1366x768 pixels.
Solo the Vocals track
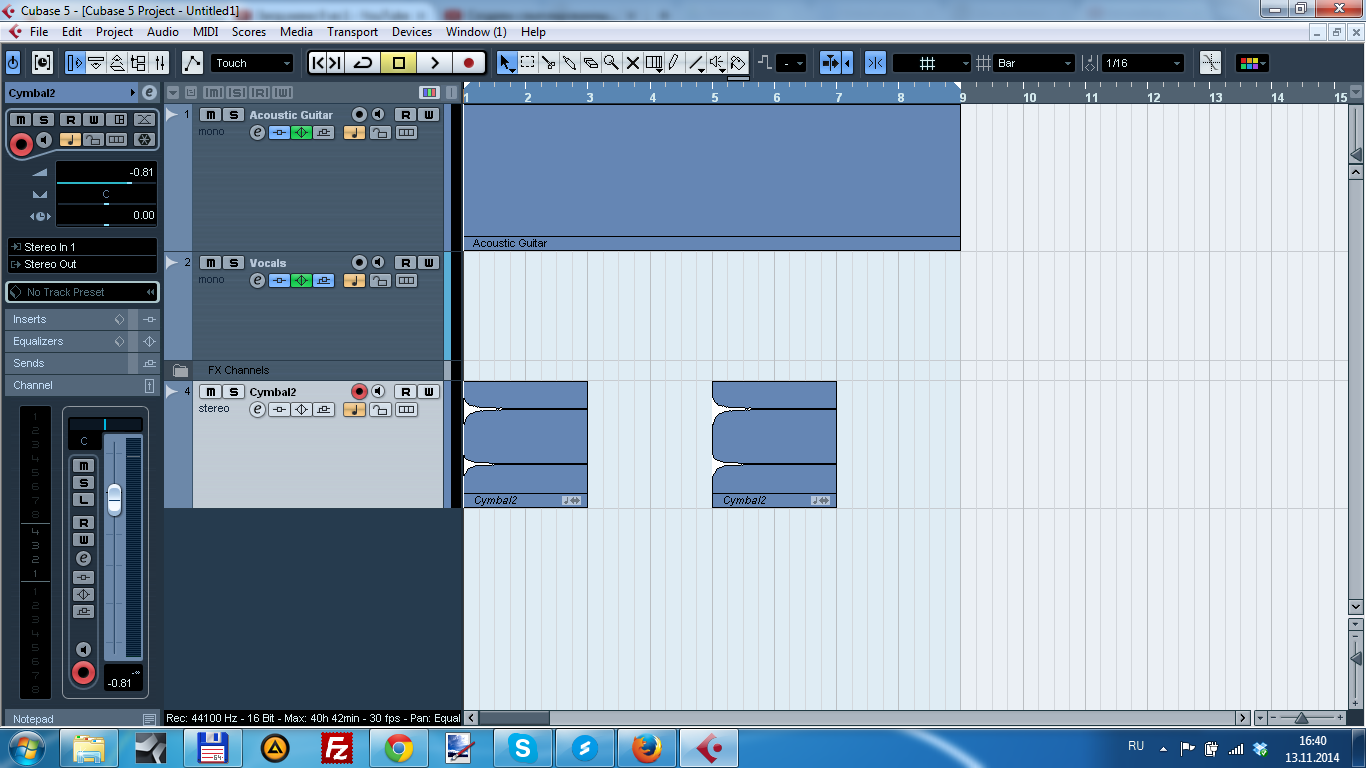pyautogui.click(x=233, y=263)
